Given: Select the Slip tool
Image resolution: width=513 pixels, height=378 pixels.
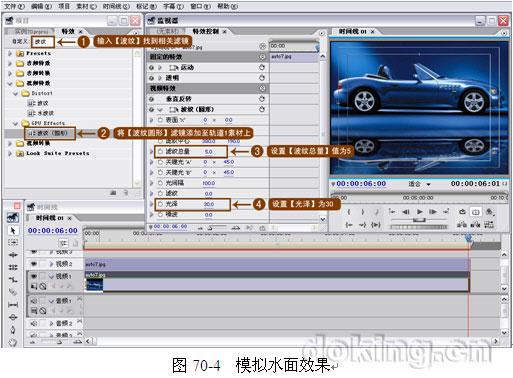Looking at the screenshot, I should point(13,305).
